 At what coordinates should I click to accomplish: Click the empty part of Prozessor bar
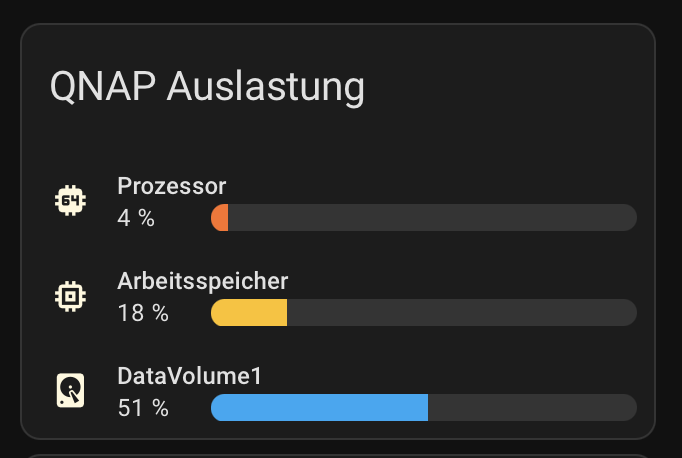(432, 217)
